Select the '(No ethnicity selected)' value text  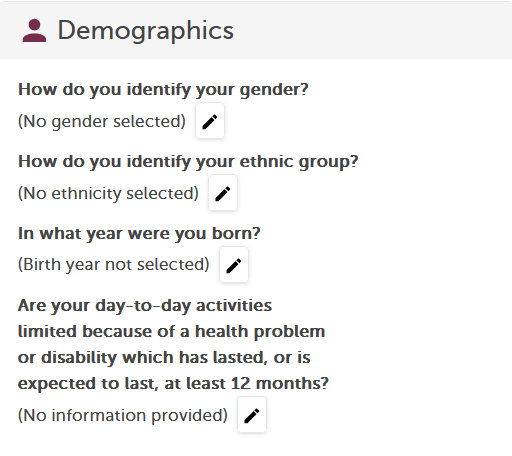tap(108, 193)
